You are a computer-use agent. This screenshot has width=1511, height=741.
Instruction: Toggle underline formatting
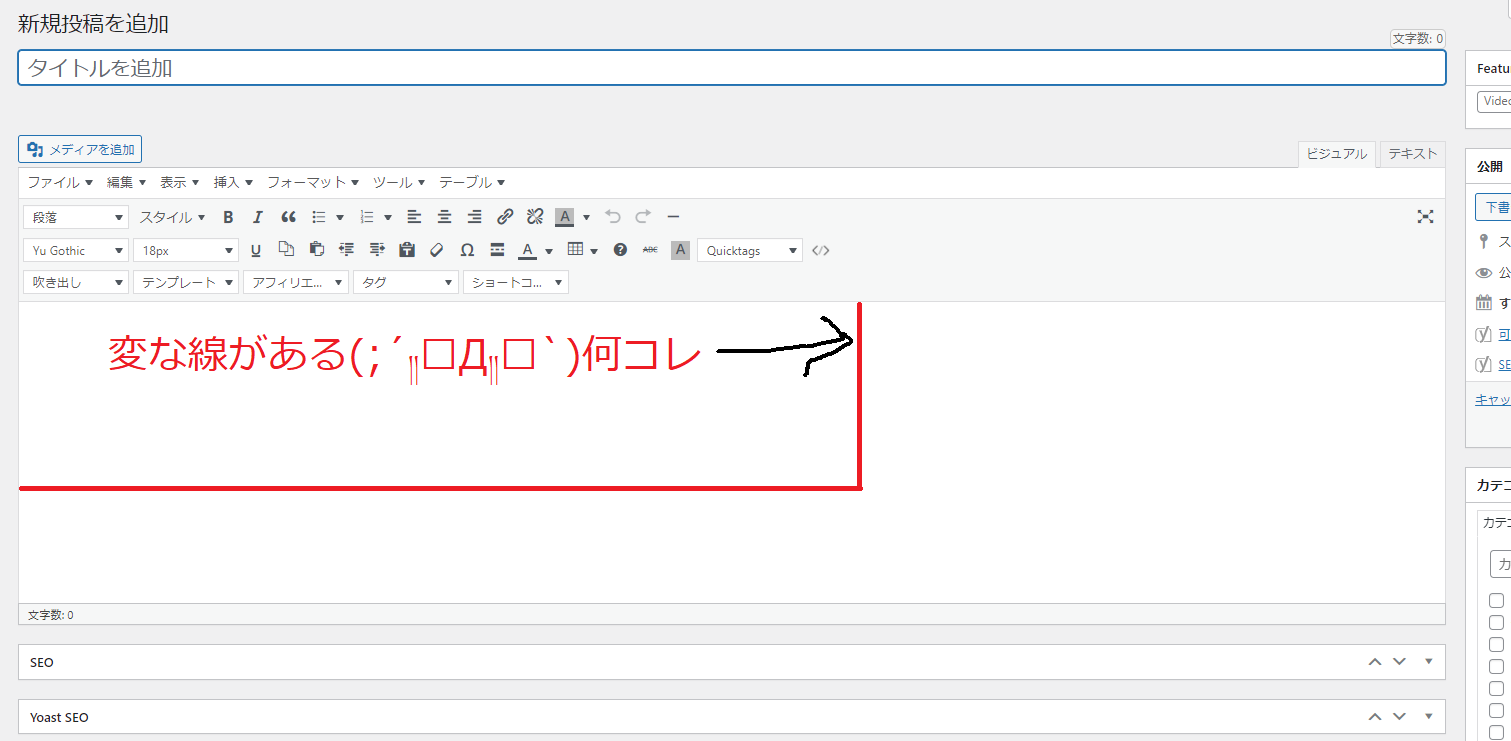pyautogui.click(x=256, y=250)
